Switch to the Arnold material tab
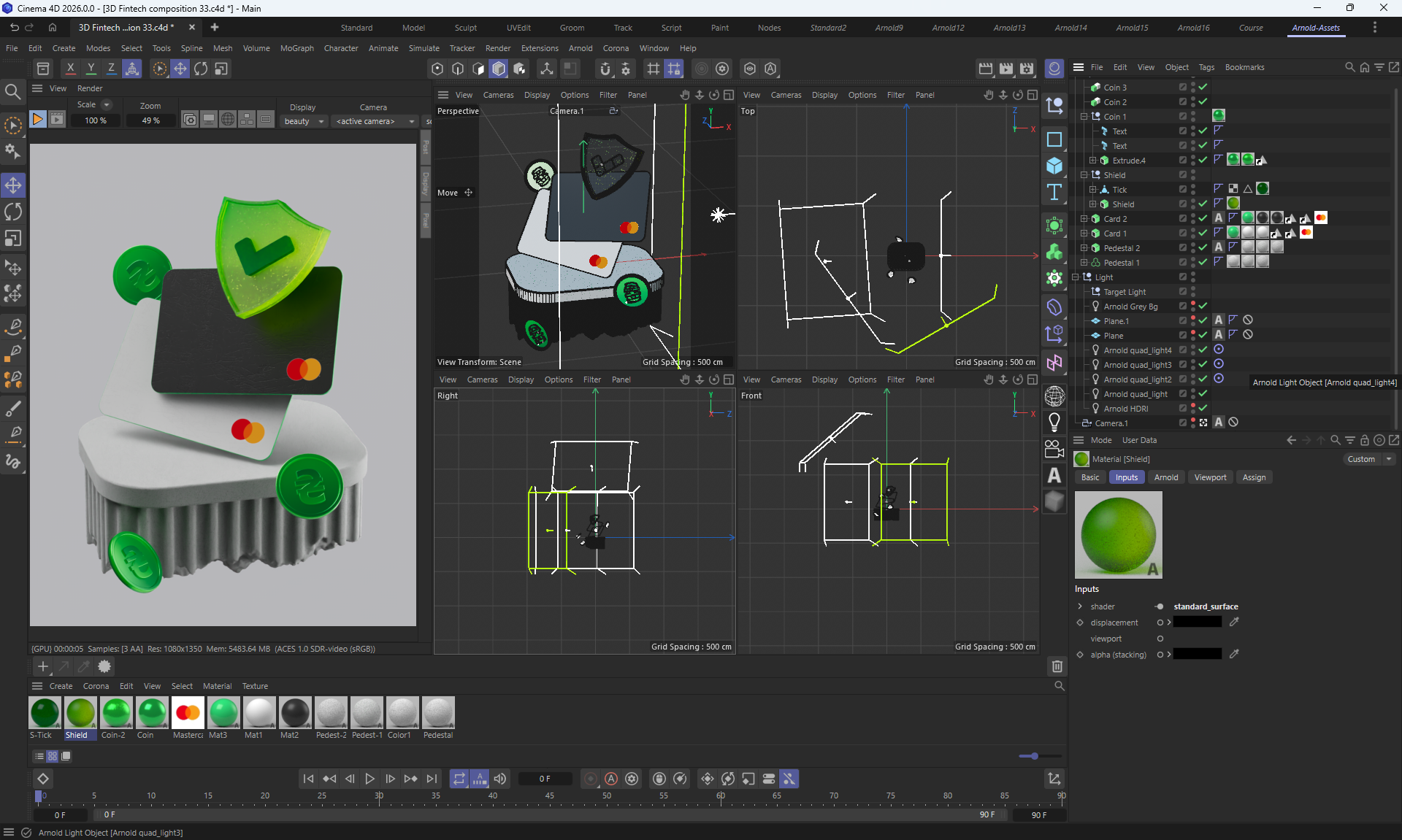The width and height of the screenshot is (1402, 840). click(x=1165, y=477)
